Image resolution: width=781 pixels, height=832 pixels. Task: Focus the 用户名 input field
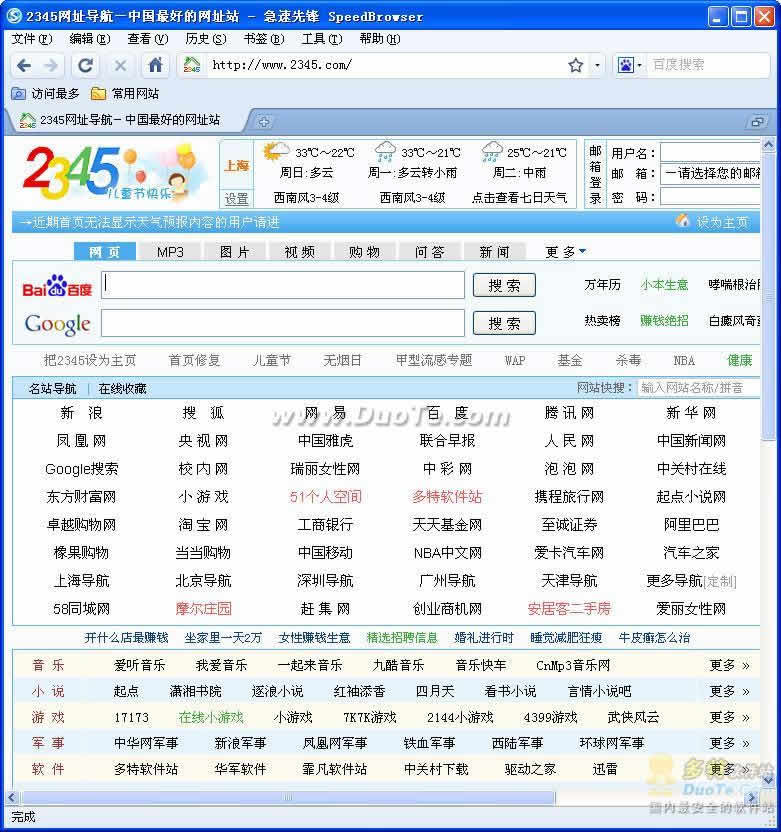(x=710, y=152)
